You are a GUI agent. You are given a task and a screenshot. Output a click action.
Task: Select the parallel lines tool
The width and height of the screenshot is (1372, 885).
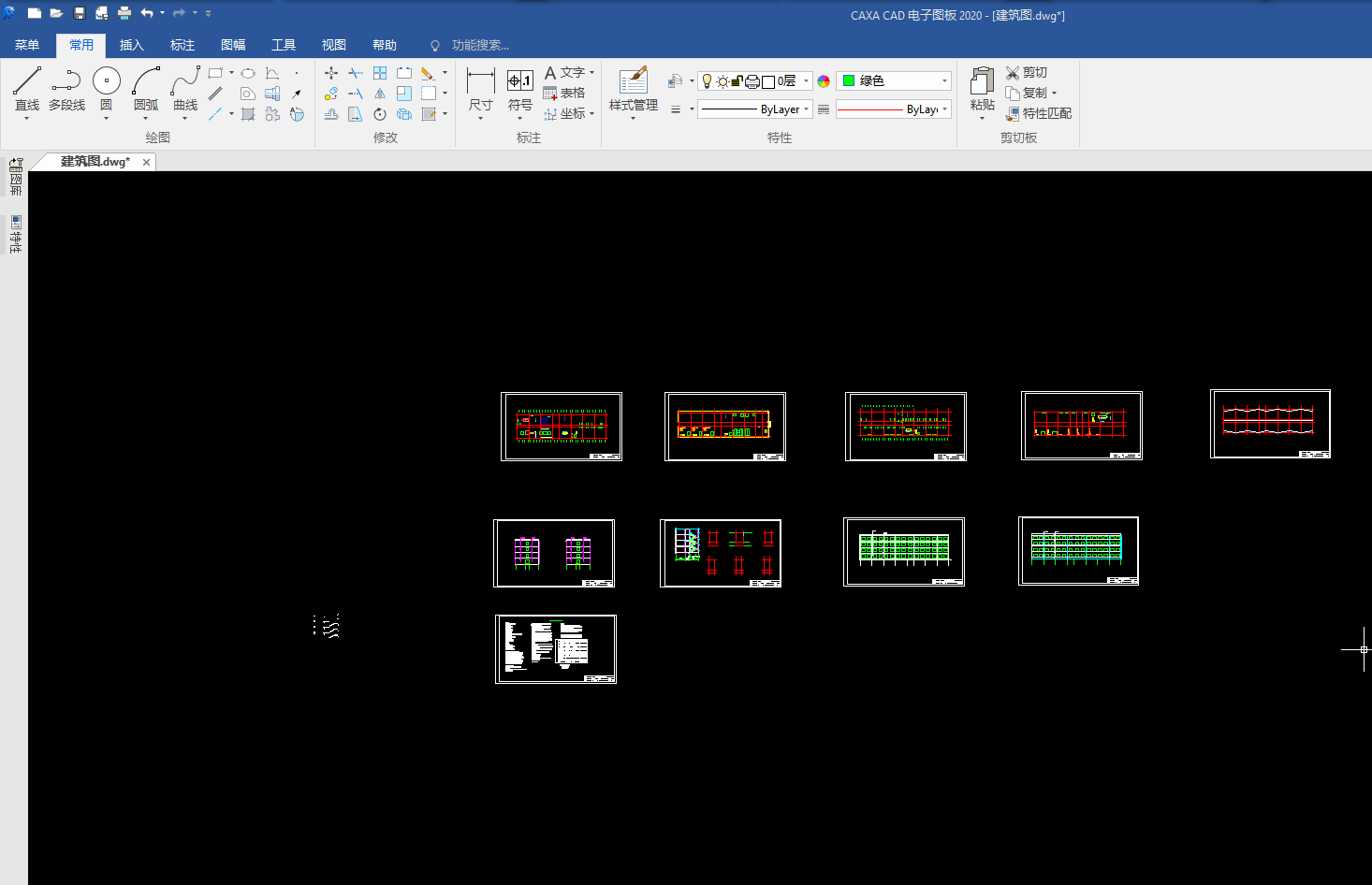click(215, 94)
